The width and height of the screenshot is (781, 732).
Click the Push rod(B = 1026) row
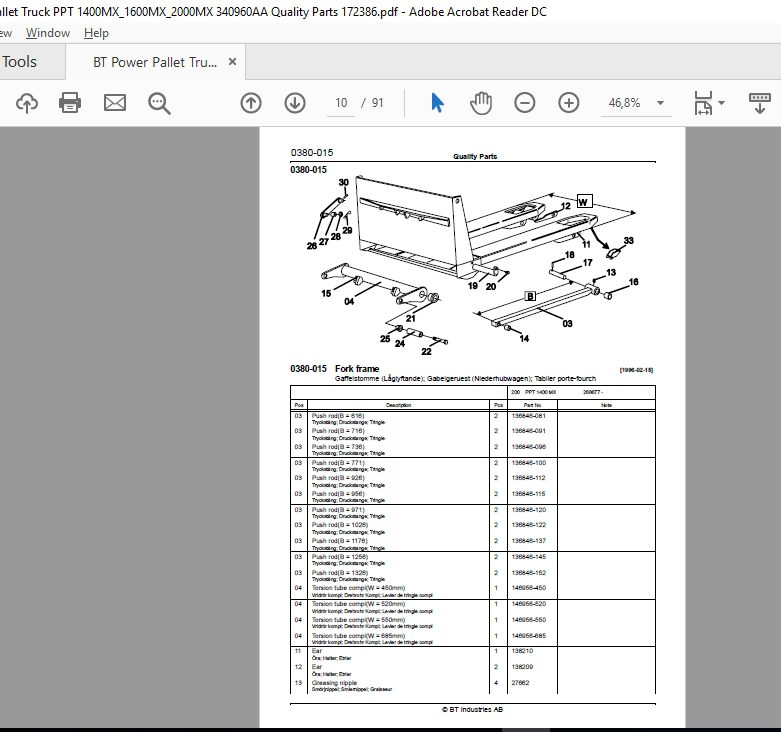click(473, 527)
